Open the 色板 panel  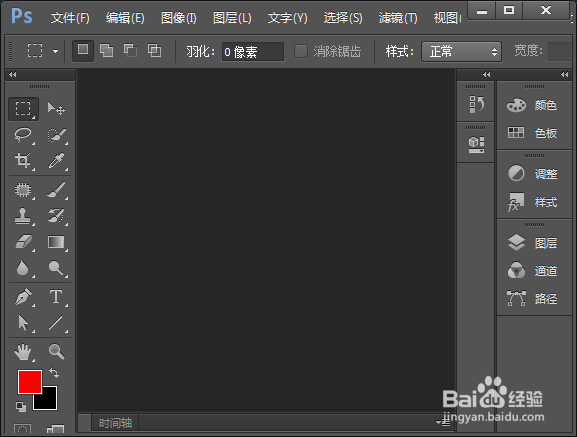click(532, 133)
